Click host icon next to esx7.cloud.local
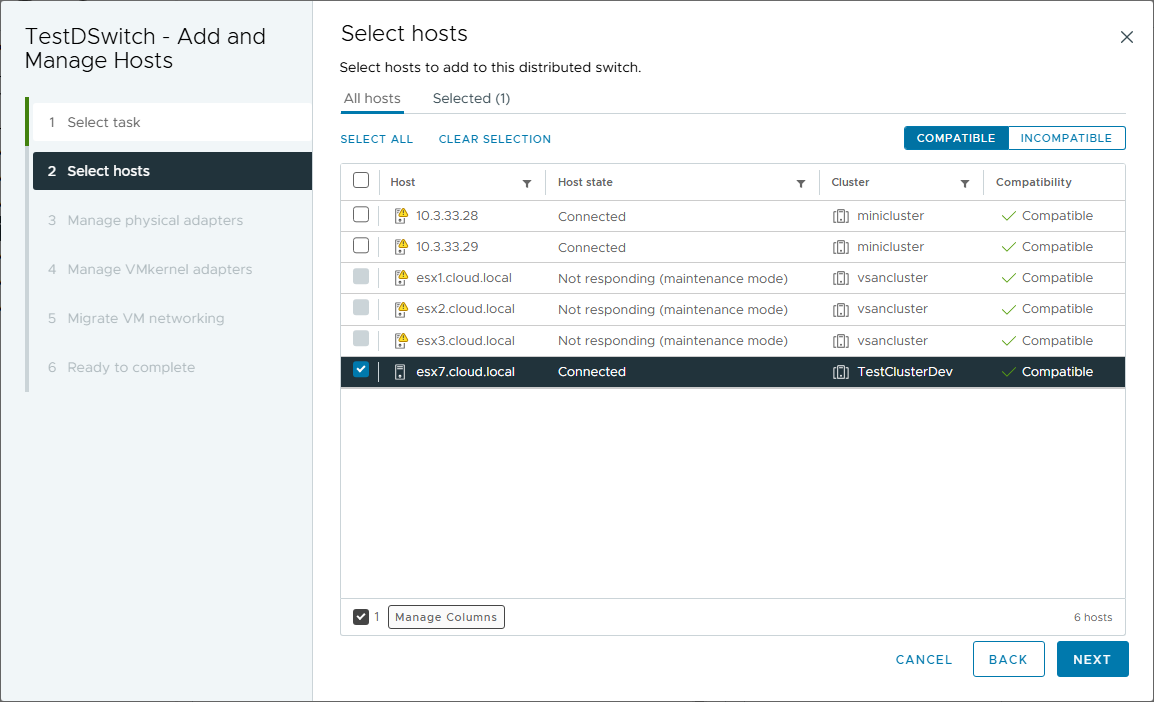 pos(401,372)
